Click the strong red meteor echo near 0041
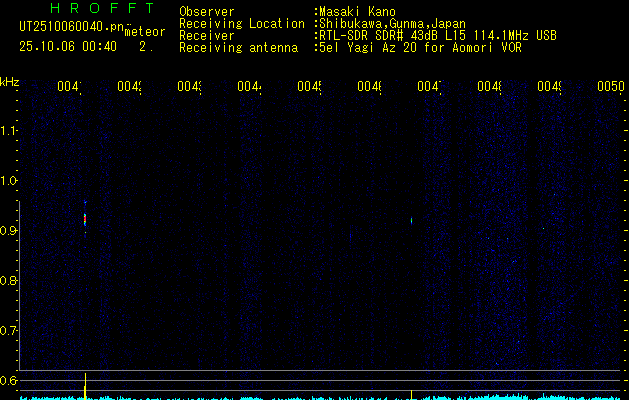Image resolution: width=629 pixels, height=400 pixels. point(85,219)
